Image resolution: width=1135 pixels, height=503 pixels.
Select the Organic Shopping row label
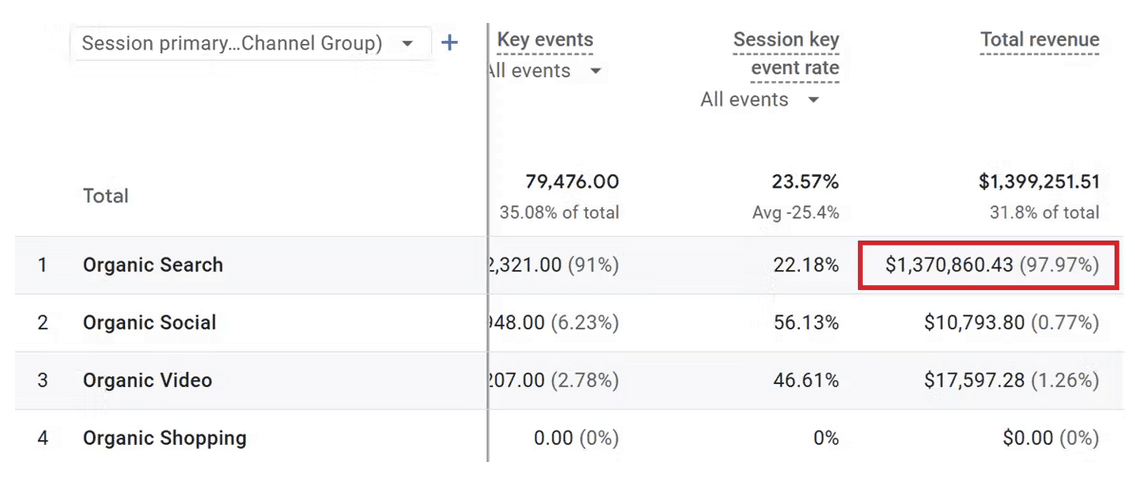click(x=164, y=438)
